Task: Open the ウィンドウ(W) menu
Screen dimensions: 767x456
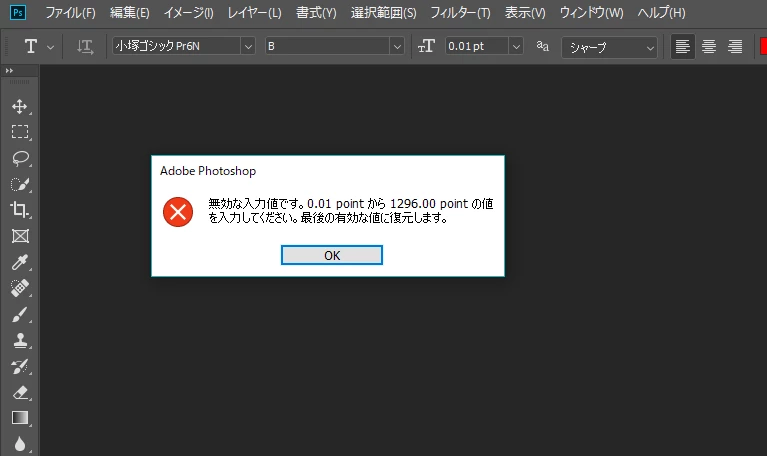Action: click(x=591, y=13)
